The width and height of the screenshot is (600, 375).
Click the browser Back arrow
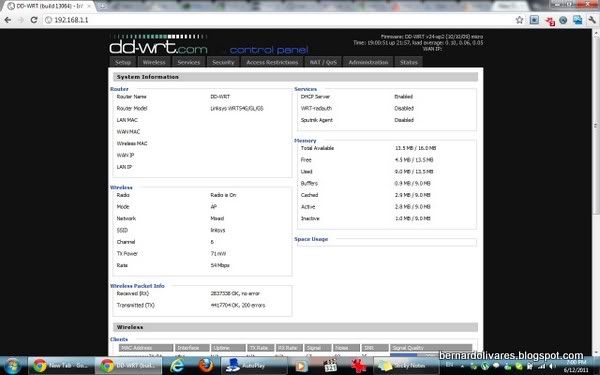pyautogui.click(x=8, y=20)
